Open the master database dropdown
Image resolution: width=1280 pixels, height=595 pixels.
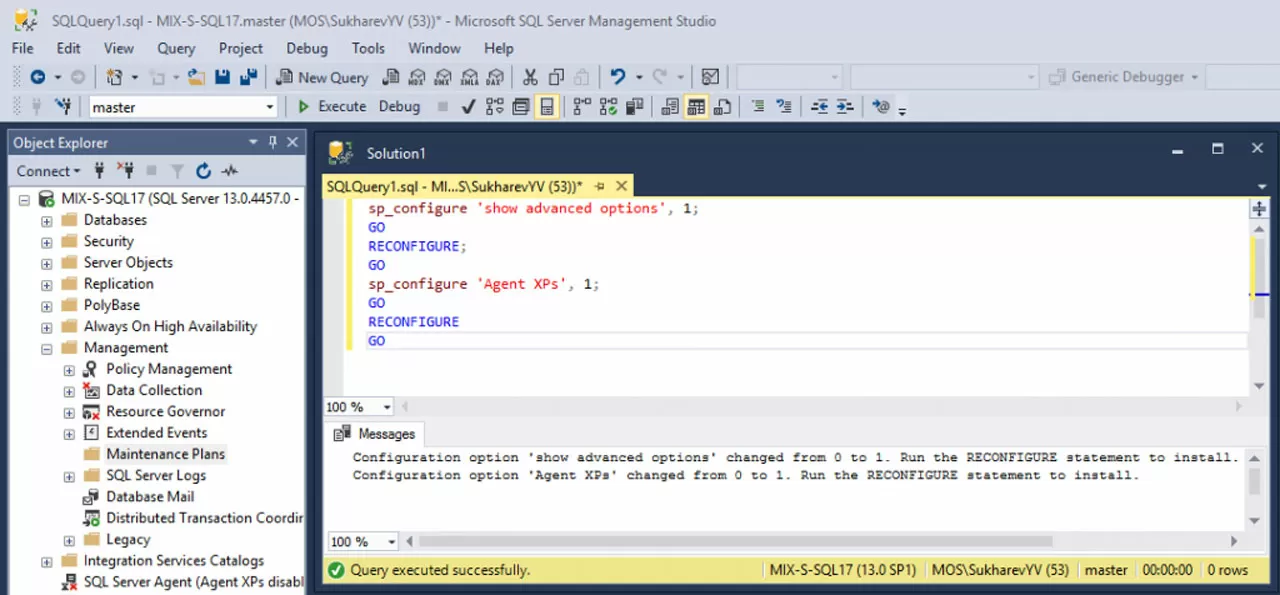pos(269,107)
